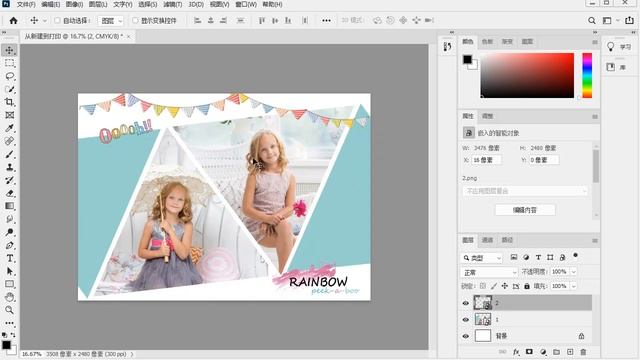This screenshot has width=640, height=360.
Task: Select the Gradient tool
Action: (x=9, y=206)
